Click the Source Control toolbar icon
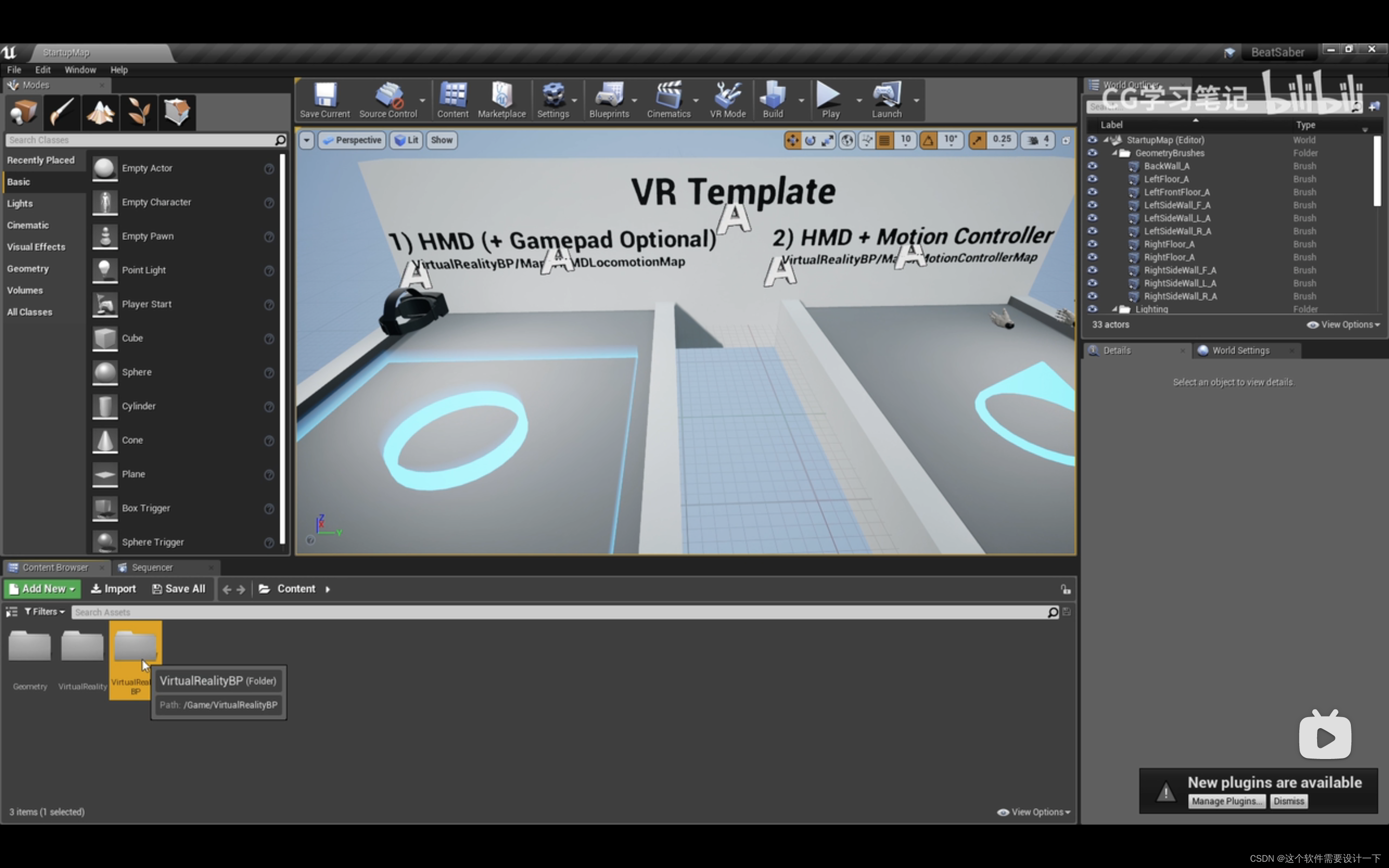The image size is (1389, 868). (389, 98)
